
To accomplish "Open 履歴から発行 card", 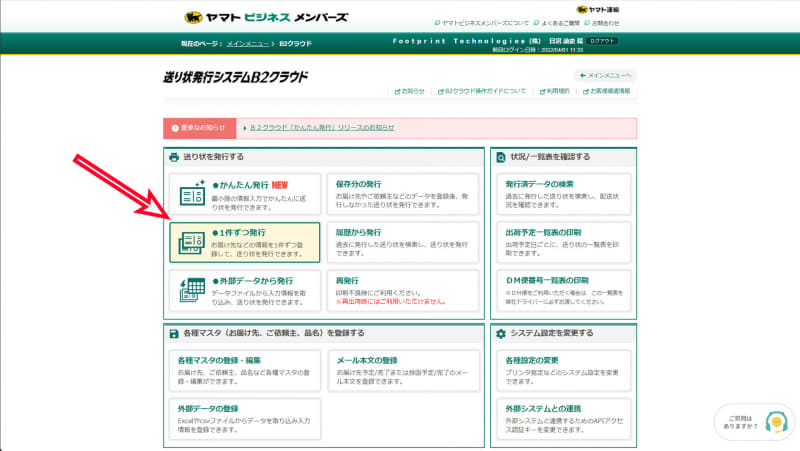I will click(x=403, y=242).
